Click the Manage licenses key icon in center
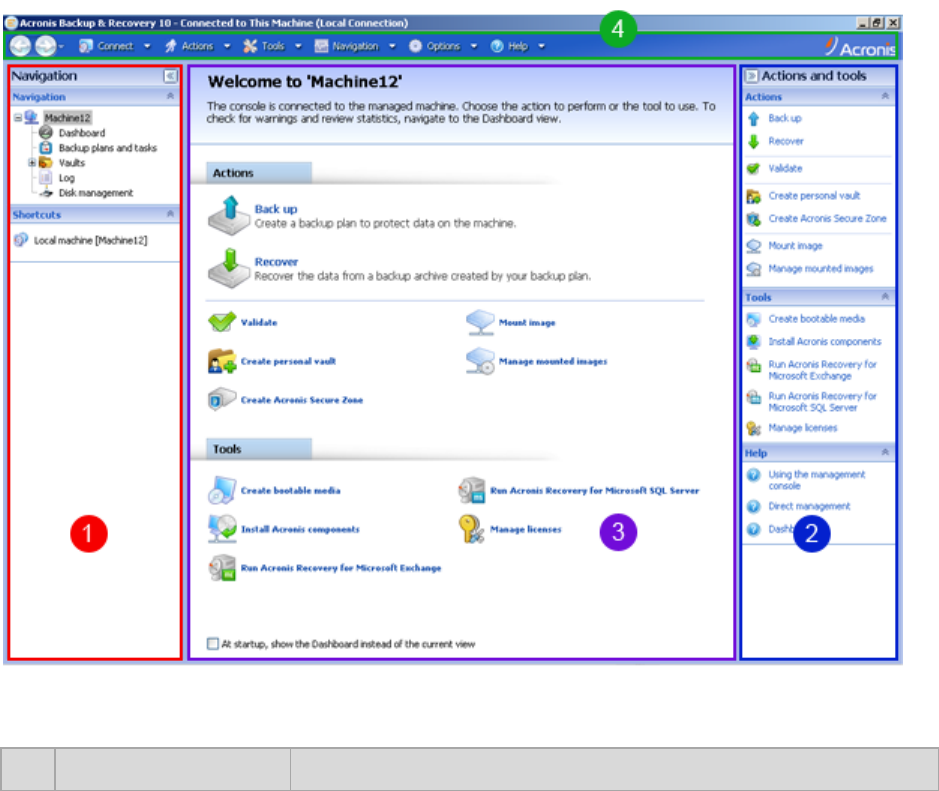Image resolution: width=939 pixels, height=791 pixels. click(x=471, y=529)
